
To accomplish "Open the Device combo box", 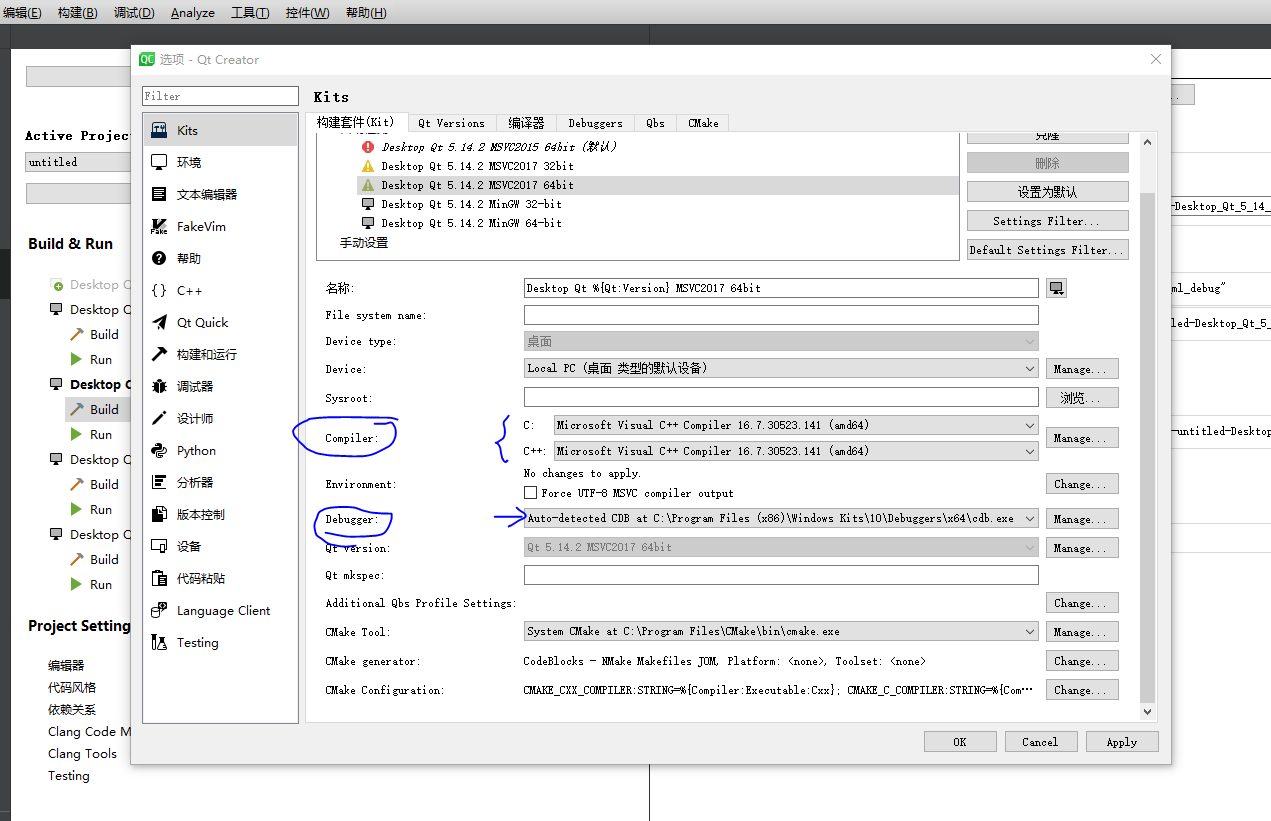I will 781,369.
